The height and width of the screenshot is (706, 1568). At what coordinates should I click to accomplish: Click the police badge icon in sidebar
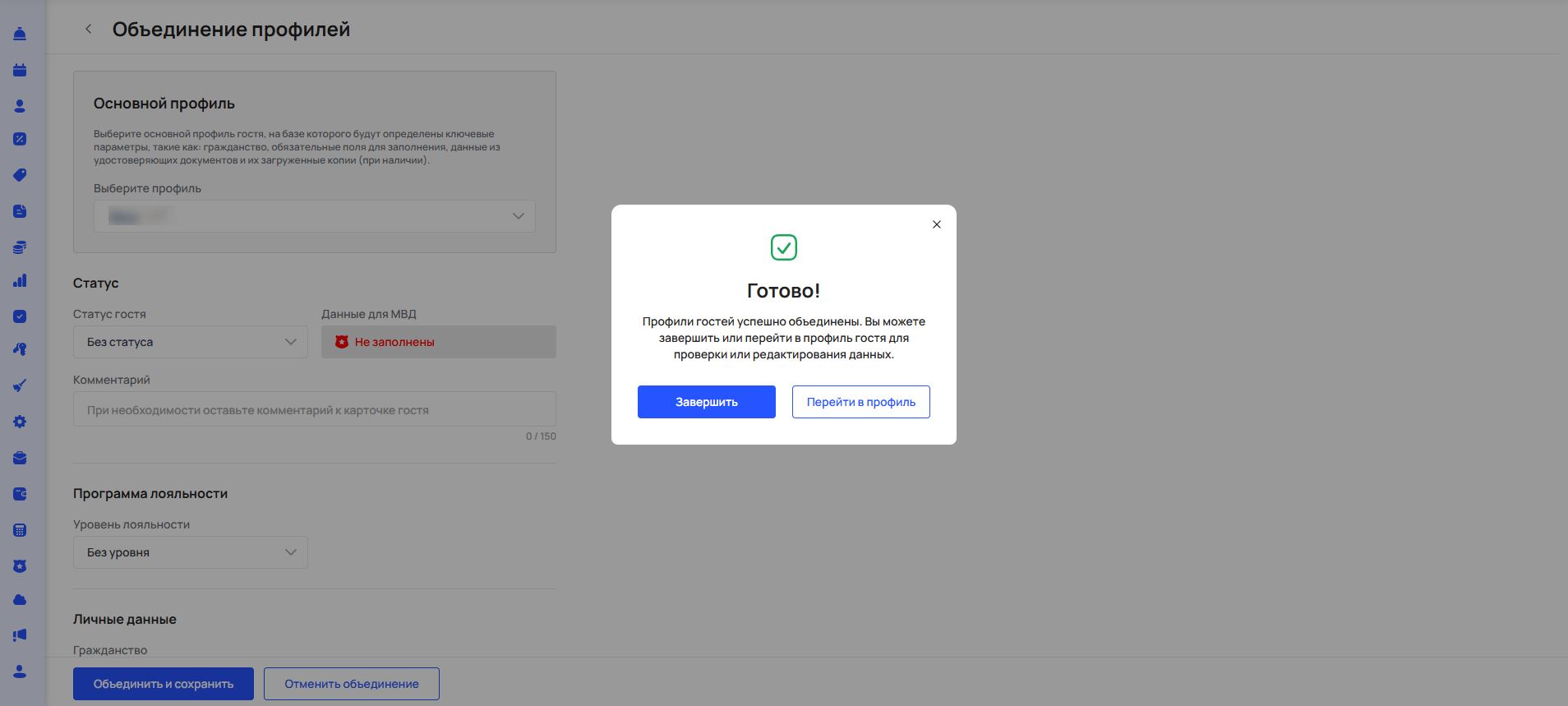click(20, 566)
